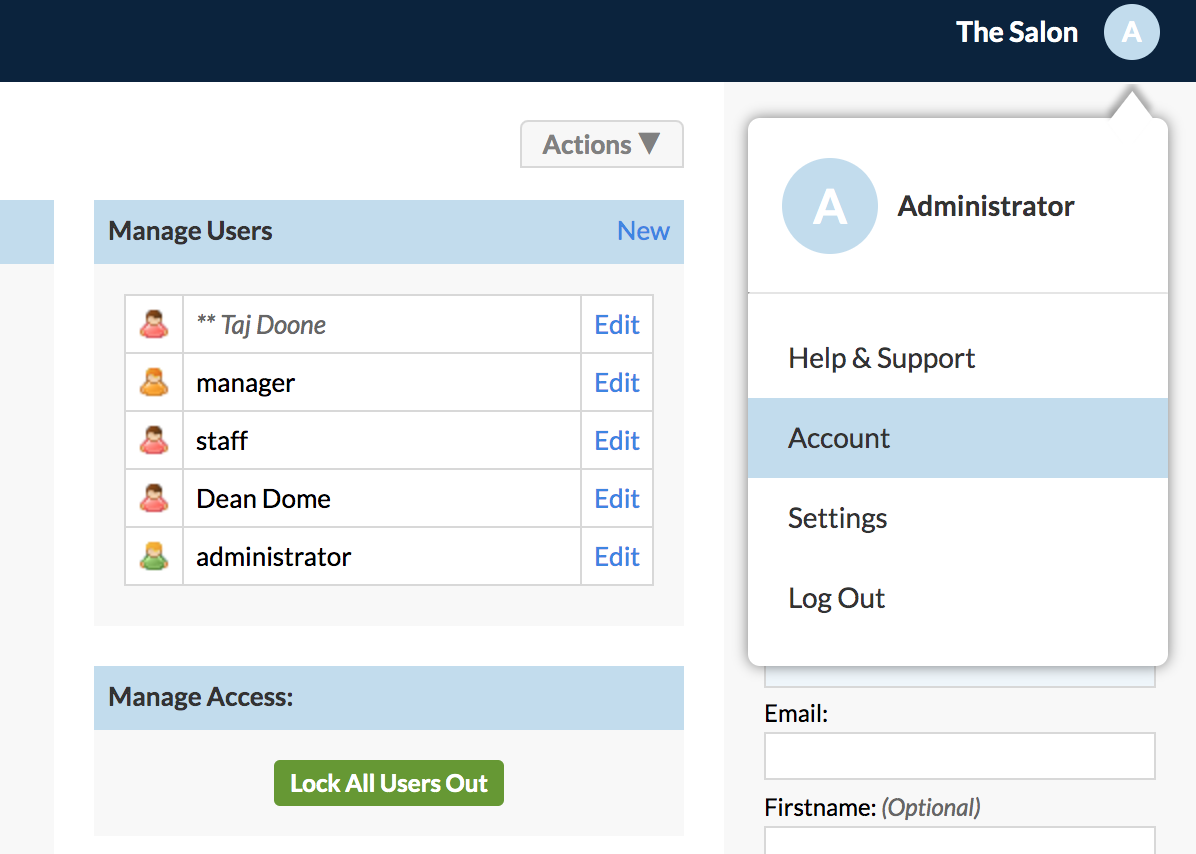Select the staff user name
Screen dimensions: 1196x854
click(222, 441)
